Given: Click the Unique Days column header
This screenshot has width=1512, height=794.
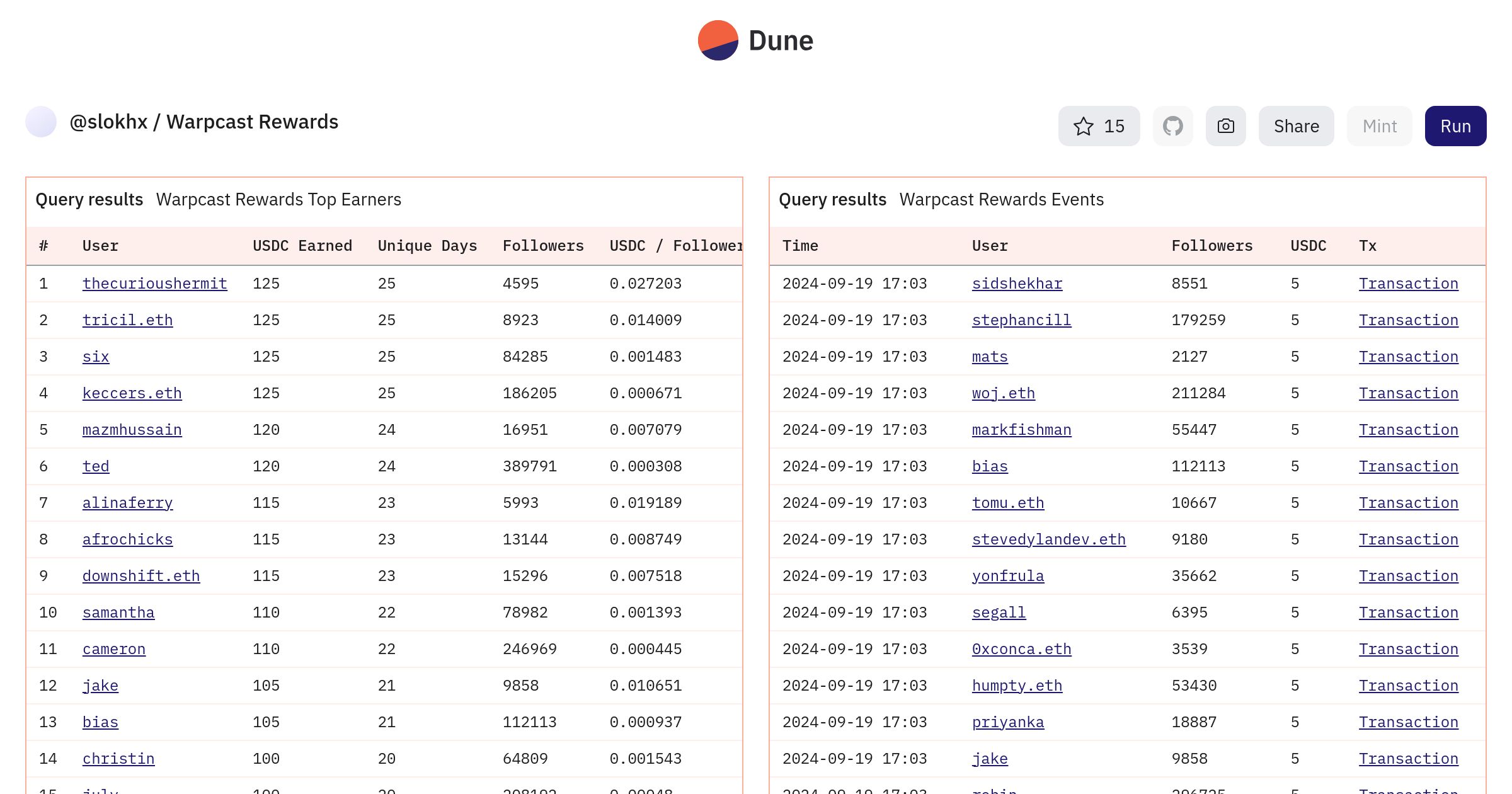Looking at the screenshot, I should pyautogui.click(x=427, y=246).
